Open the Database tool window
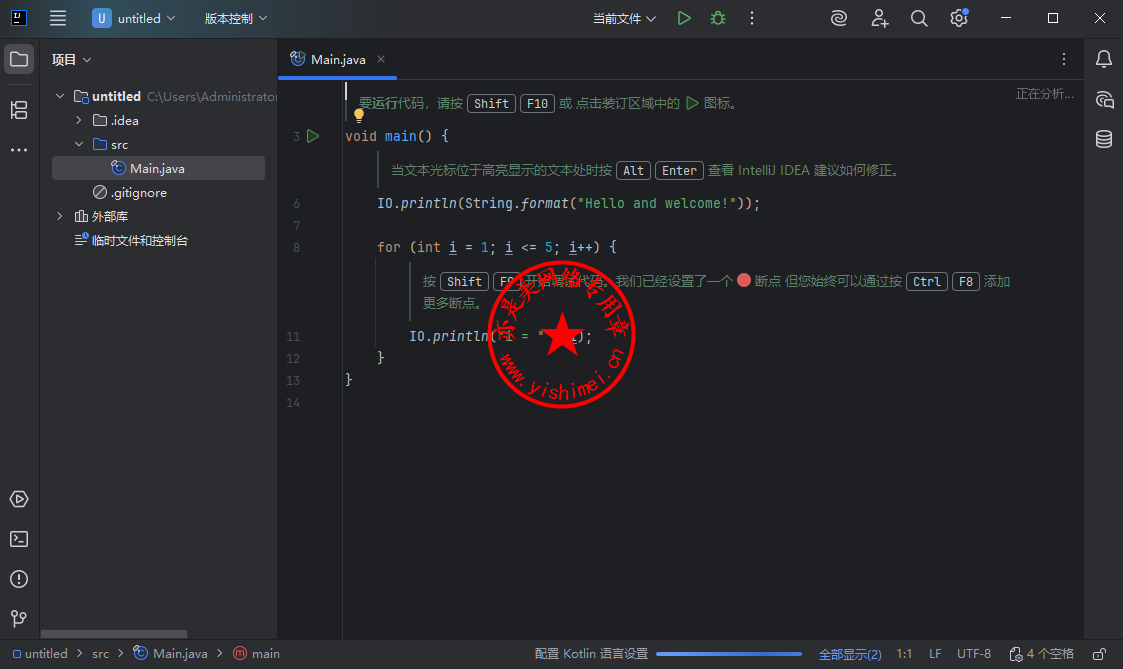The width and height of the screenshot is (1123, 669). click(x=1104, y=139)
